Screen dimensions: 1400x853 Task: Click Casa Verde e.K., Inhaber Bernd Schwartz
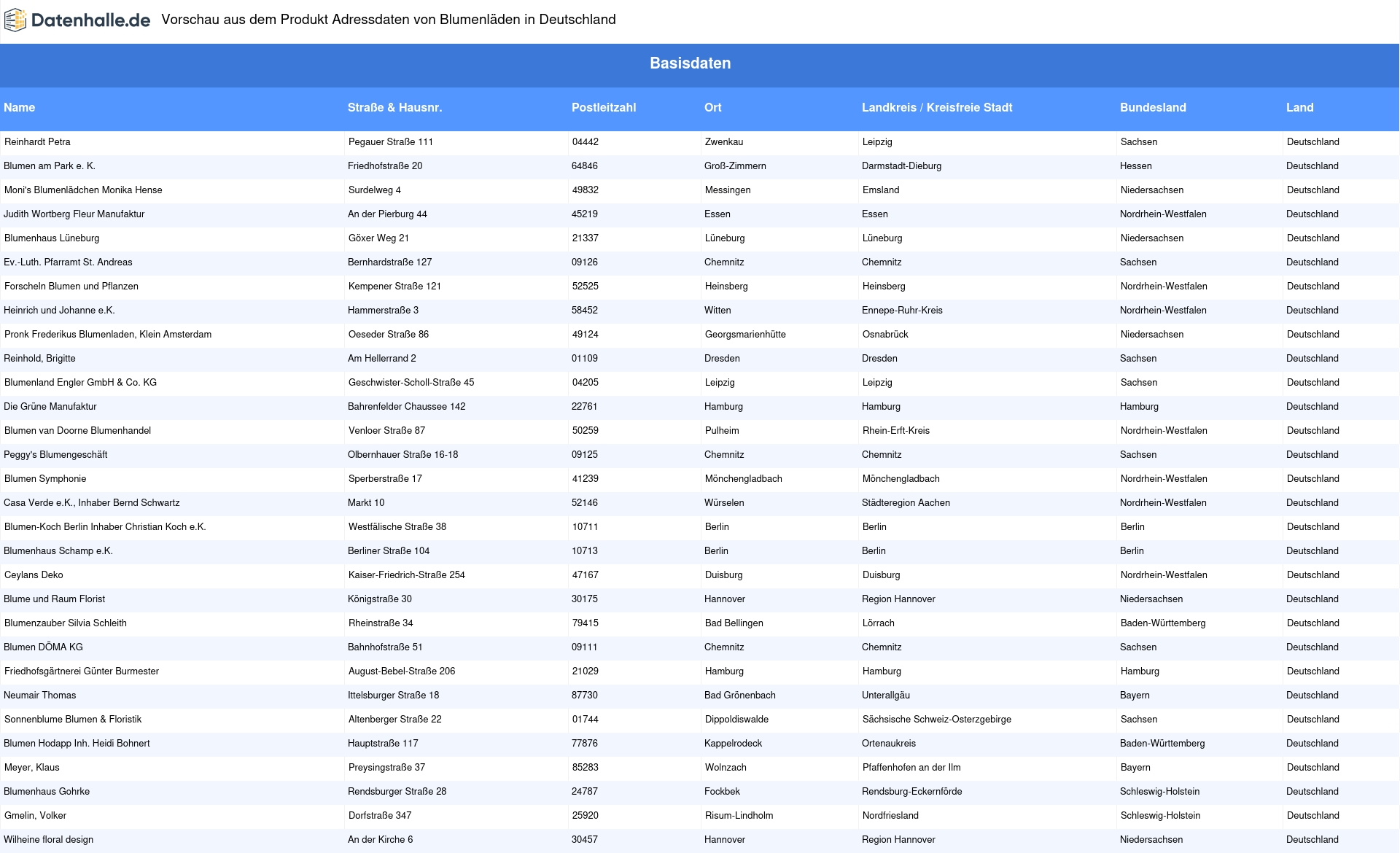[x=92, y=503]
